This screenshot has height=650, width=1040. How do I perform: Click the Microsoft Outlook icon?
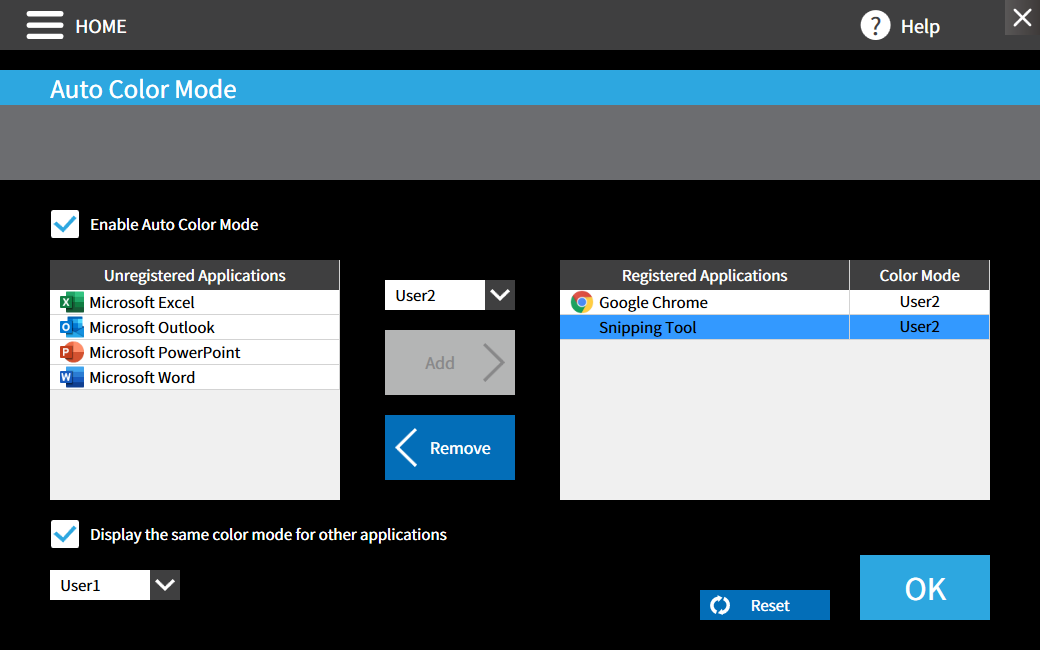pos(71,328)
